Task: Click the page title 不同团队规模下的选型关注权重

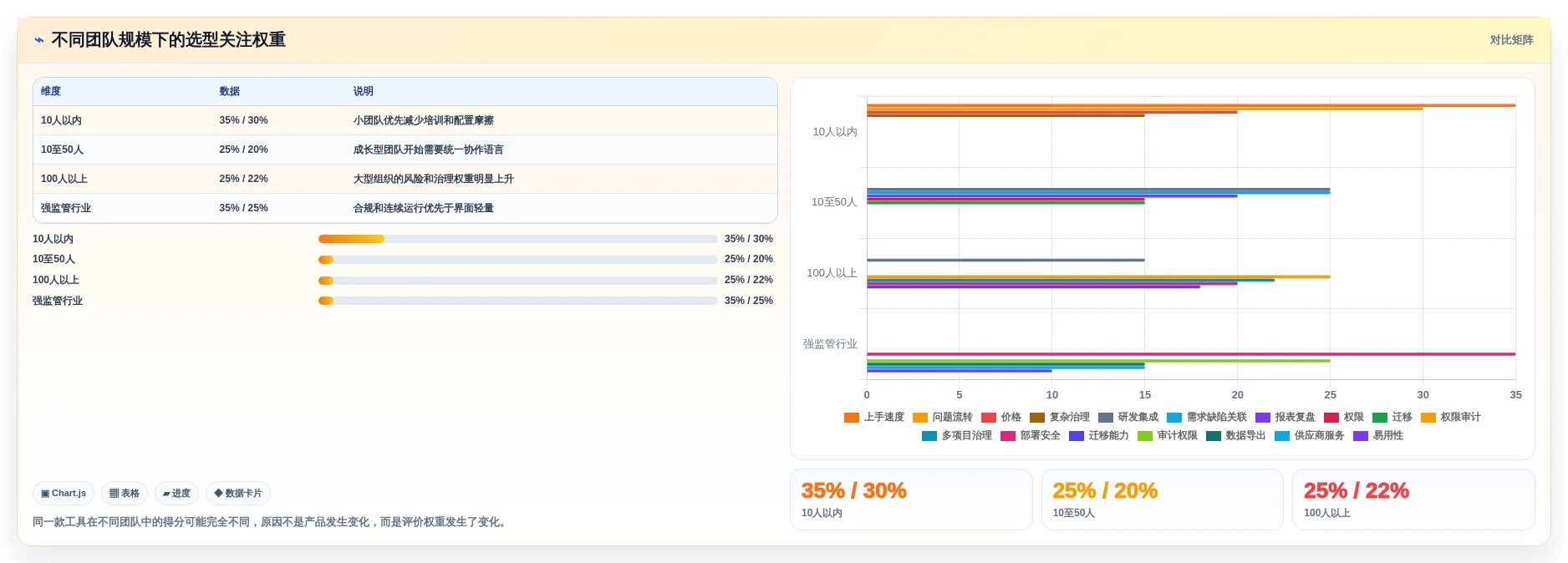Action: click(x=168, y=40)
